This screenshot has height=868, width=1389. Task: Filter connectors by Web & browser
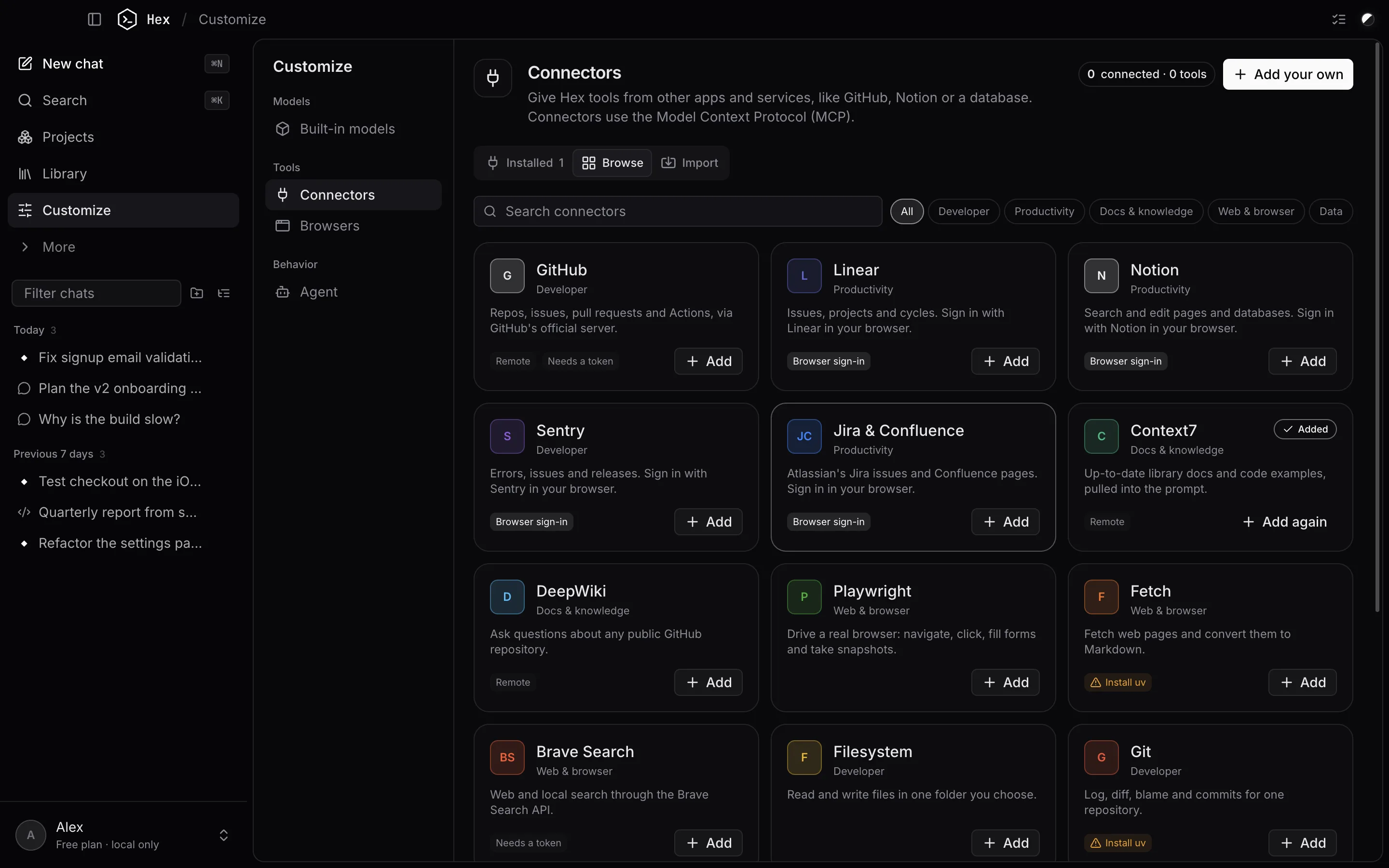[x=1256, y=211]
